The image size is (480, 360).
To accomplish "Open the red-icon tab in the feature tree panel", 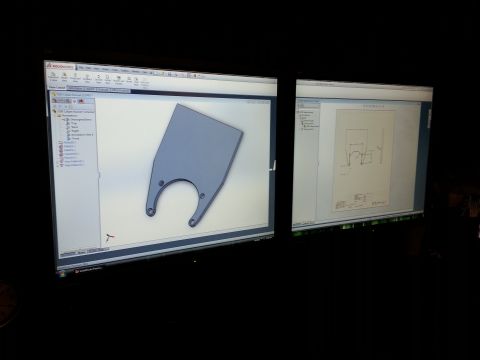I will click(81, 101).
